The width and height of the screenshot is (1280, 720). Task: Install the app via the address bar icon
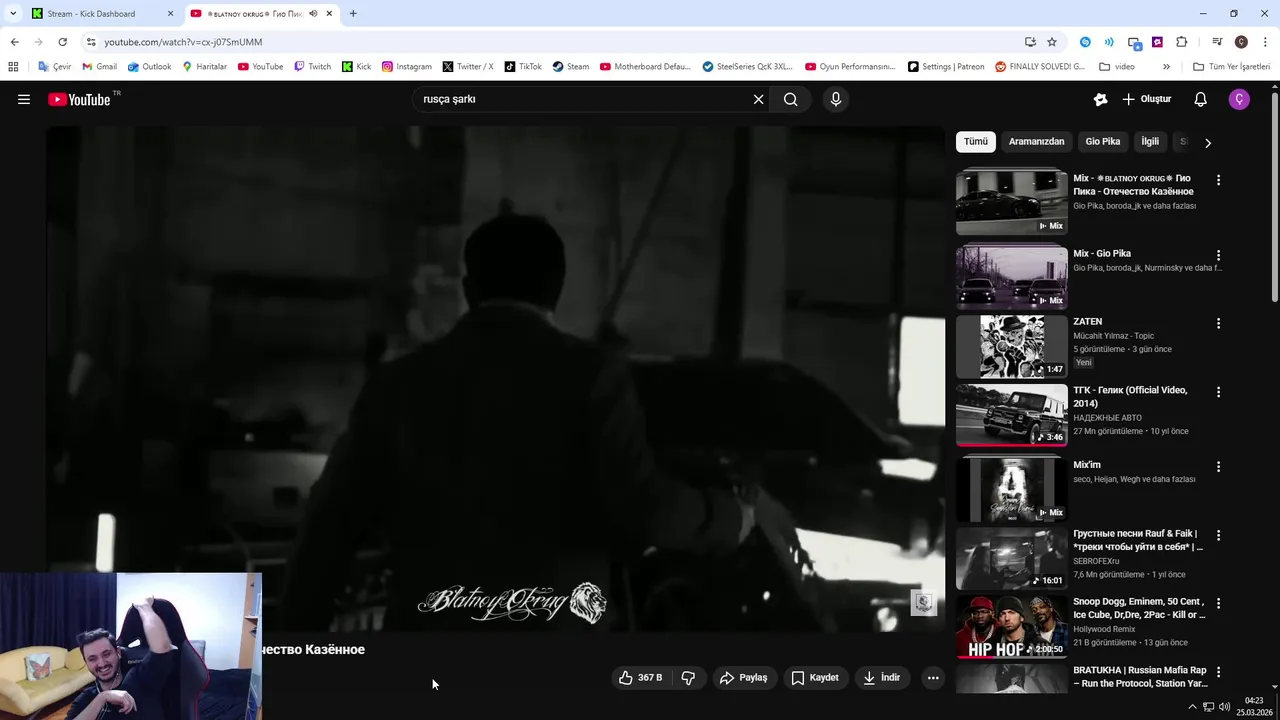(1030, 42)
